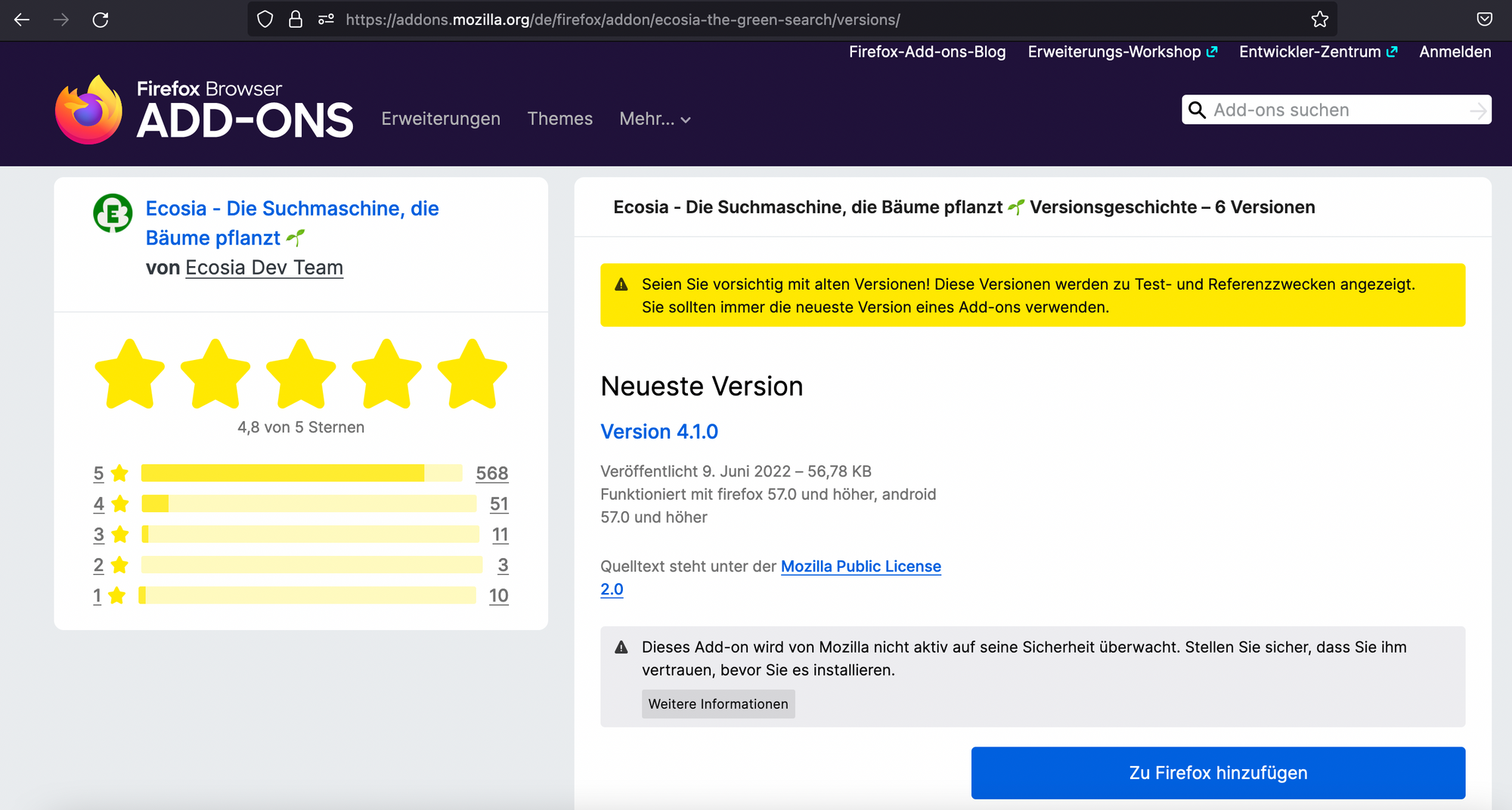Screen dimensions: 1512x810
Task: Click the browser address bar URL
Action: click(x=623, y=20)
